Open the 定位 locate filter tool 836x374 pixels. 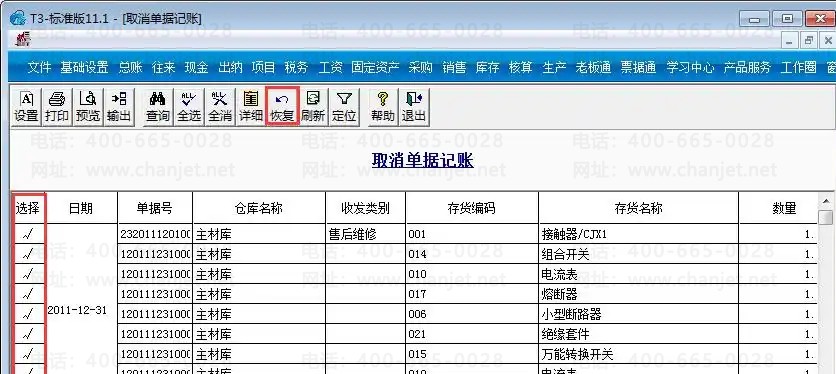pyautogui.click(x=344, y=107)
